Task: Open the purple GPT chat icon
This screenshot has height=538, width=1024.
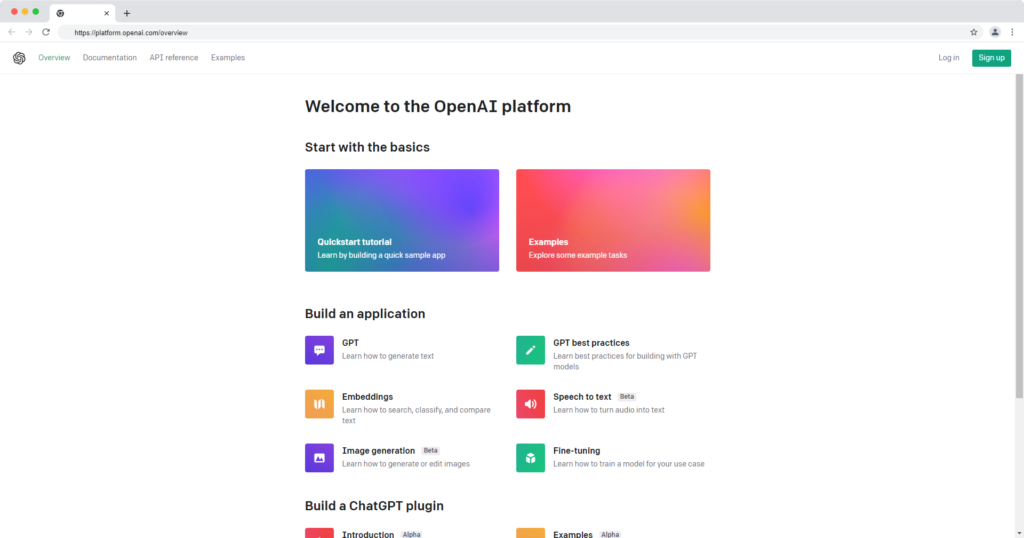Action: 319,350
